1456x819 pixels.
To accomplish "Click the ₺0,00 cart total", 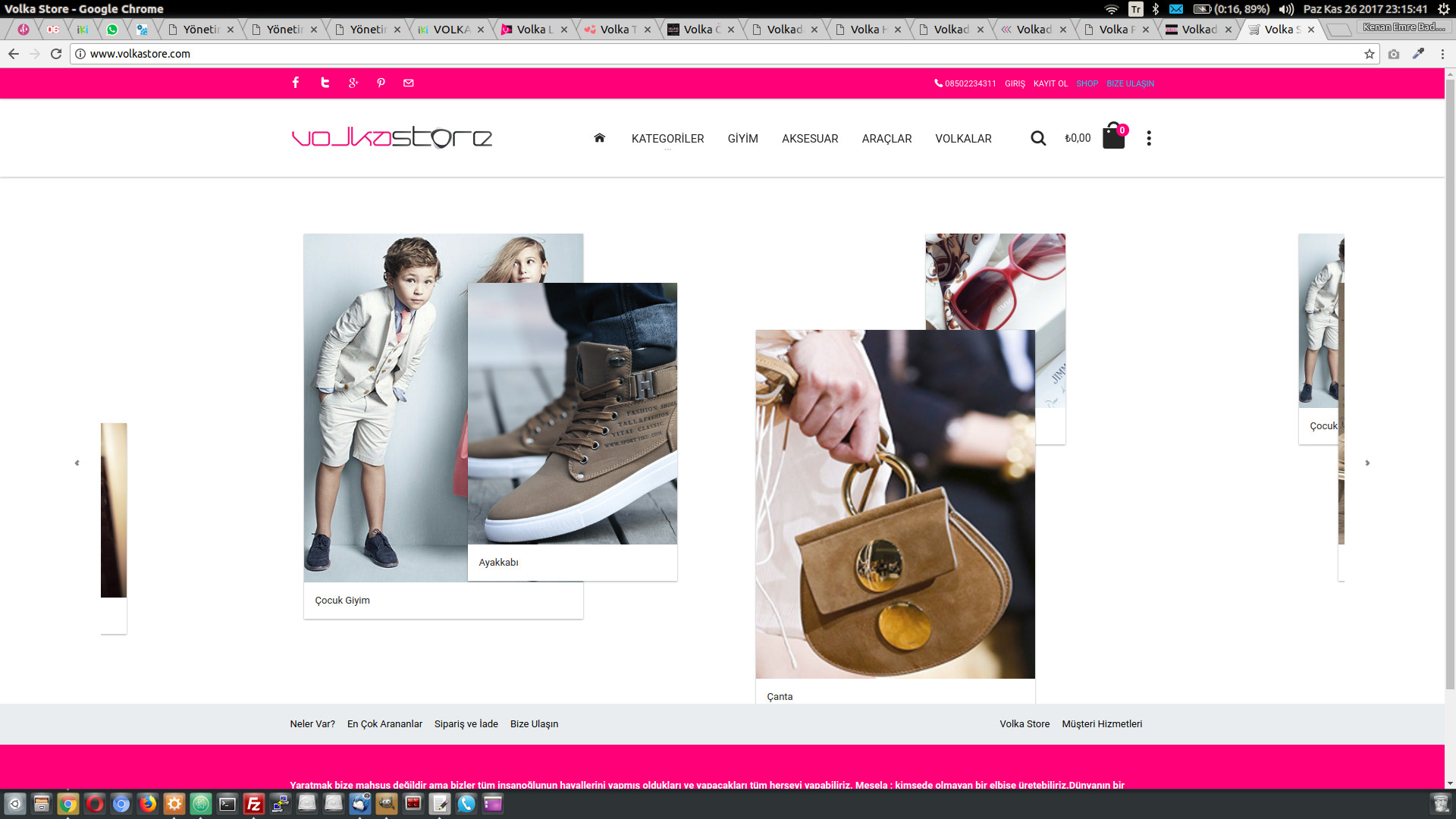I will pos(1078,138).
